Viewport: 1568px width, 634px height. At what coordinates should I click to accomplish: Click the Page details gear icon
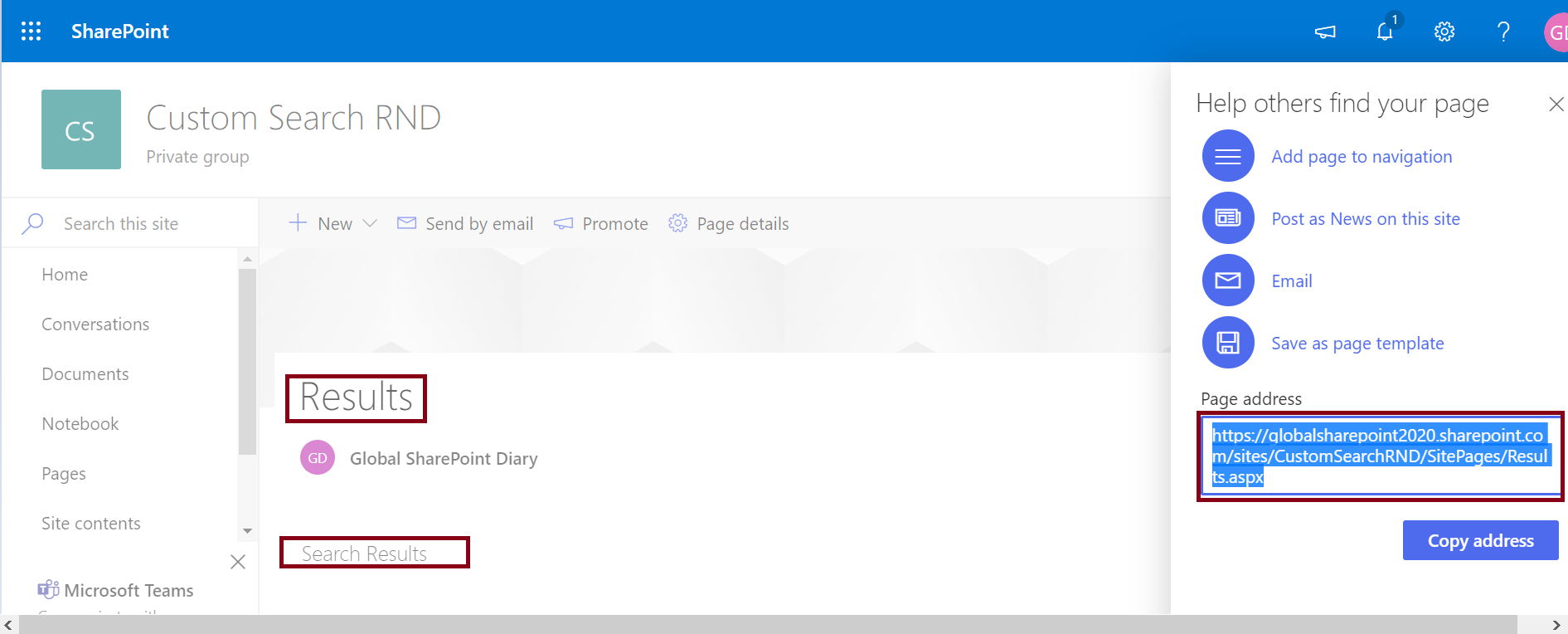click(678, 222)
